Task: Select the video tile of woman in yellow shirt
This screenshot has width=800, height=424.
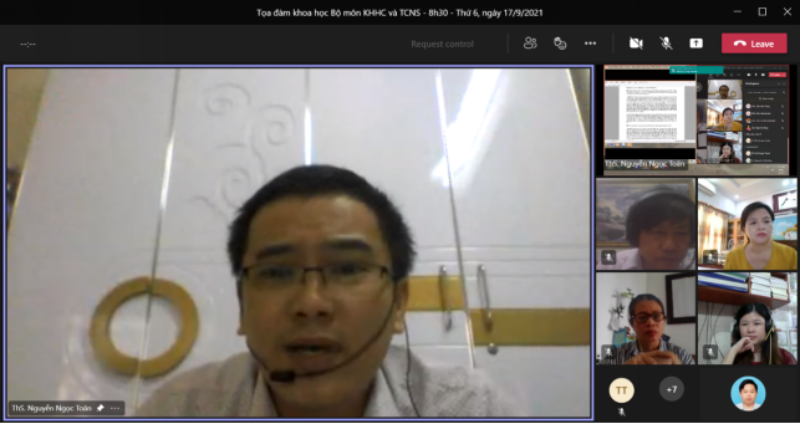Action: pos(747,225)
